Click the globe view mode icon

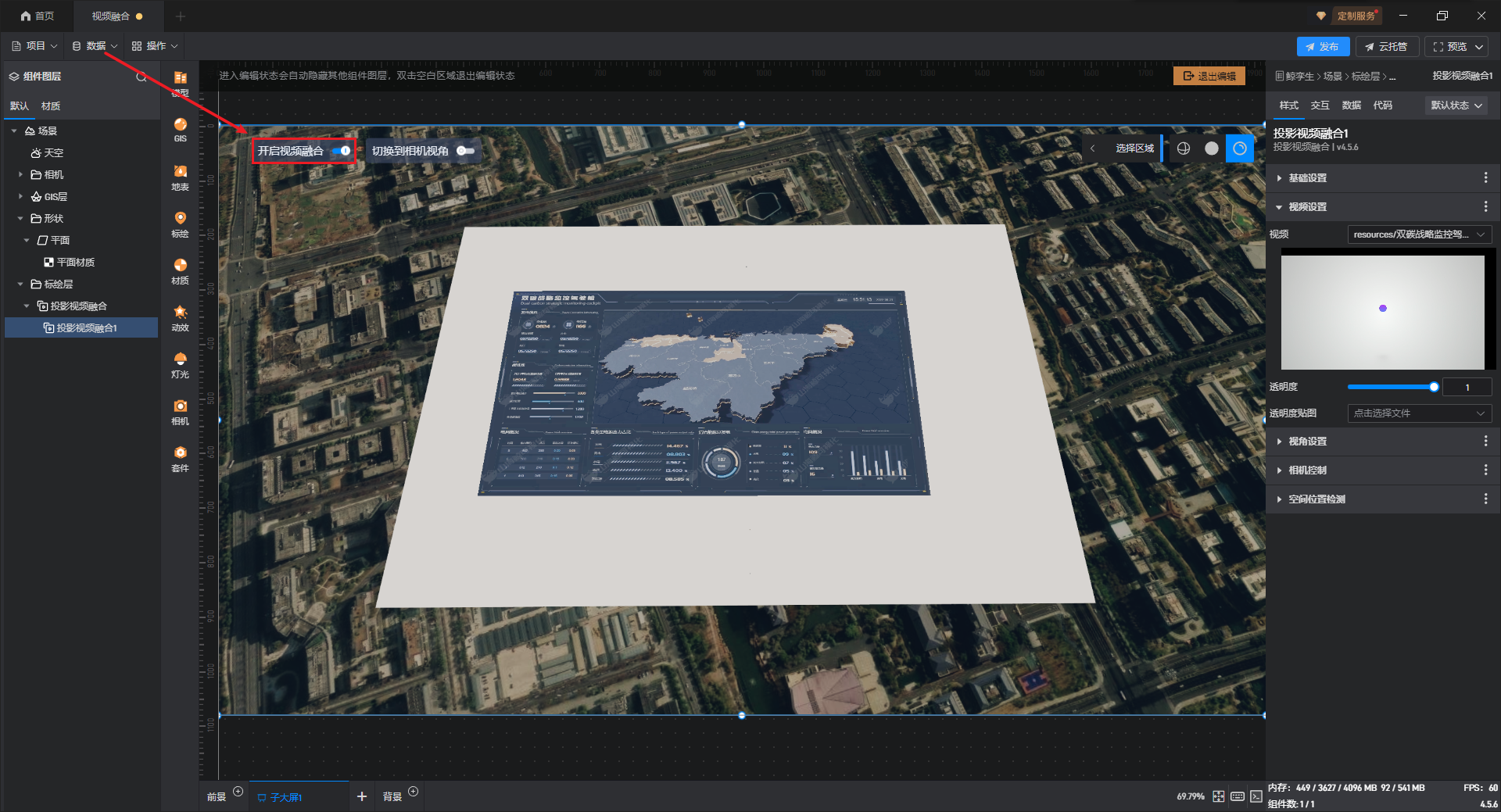1184,148
